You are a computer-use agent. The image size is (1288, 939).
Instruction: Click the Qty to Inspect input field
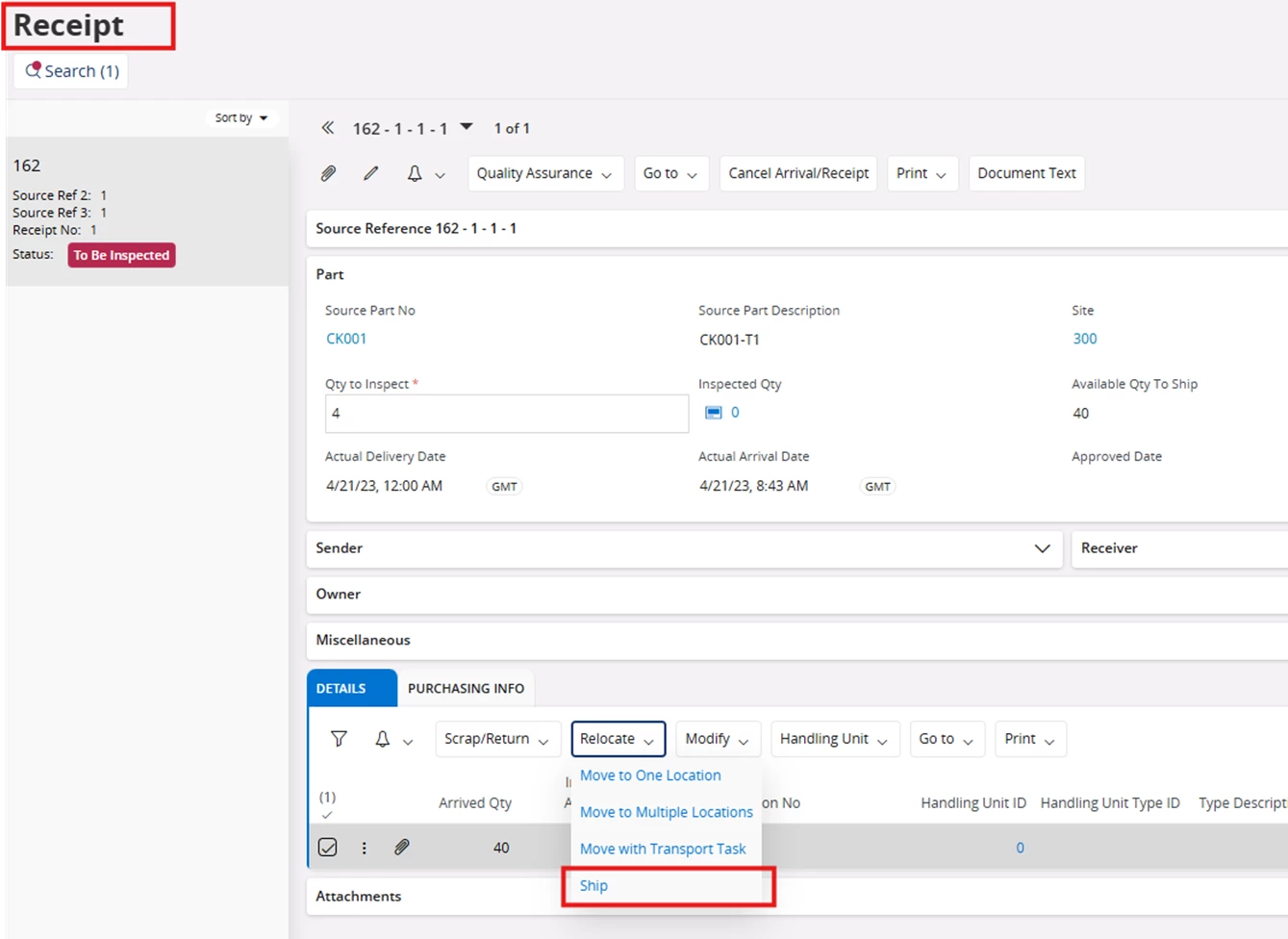click(x=506, y=414)
